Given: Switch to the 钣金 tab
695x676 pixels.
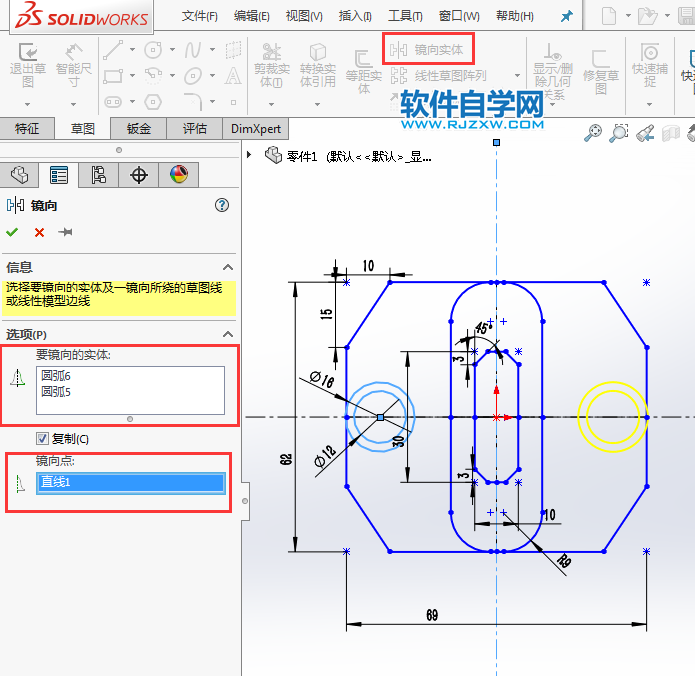Looking at the screenshot, I should [x=139, y=129].
